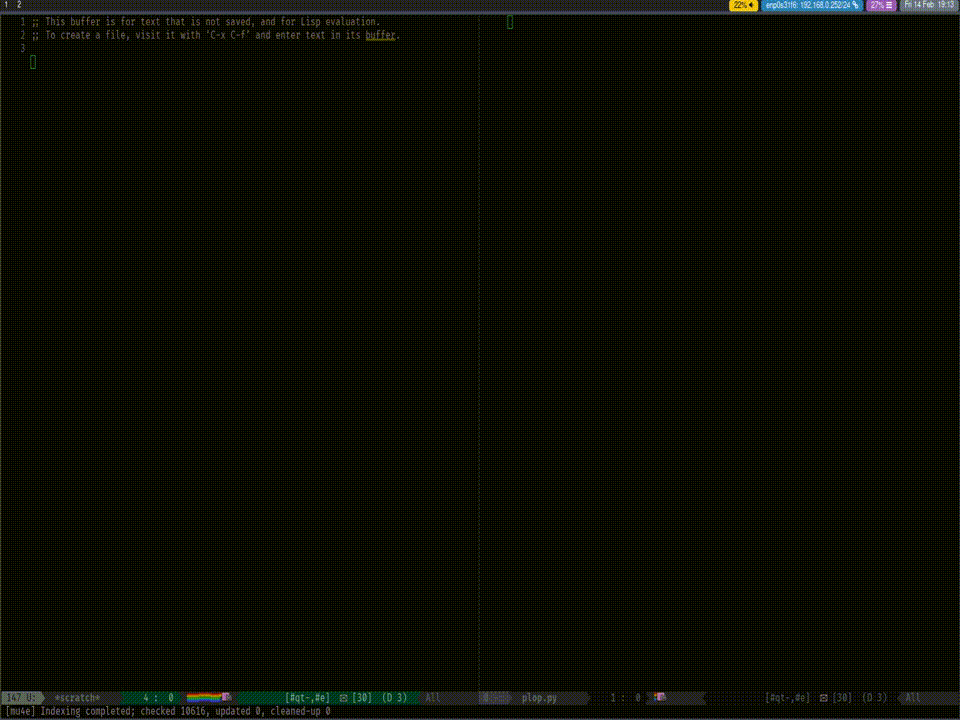
Task: Click the yellow 22% volume indicator
Action: pos(743,5)
